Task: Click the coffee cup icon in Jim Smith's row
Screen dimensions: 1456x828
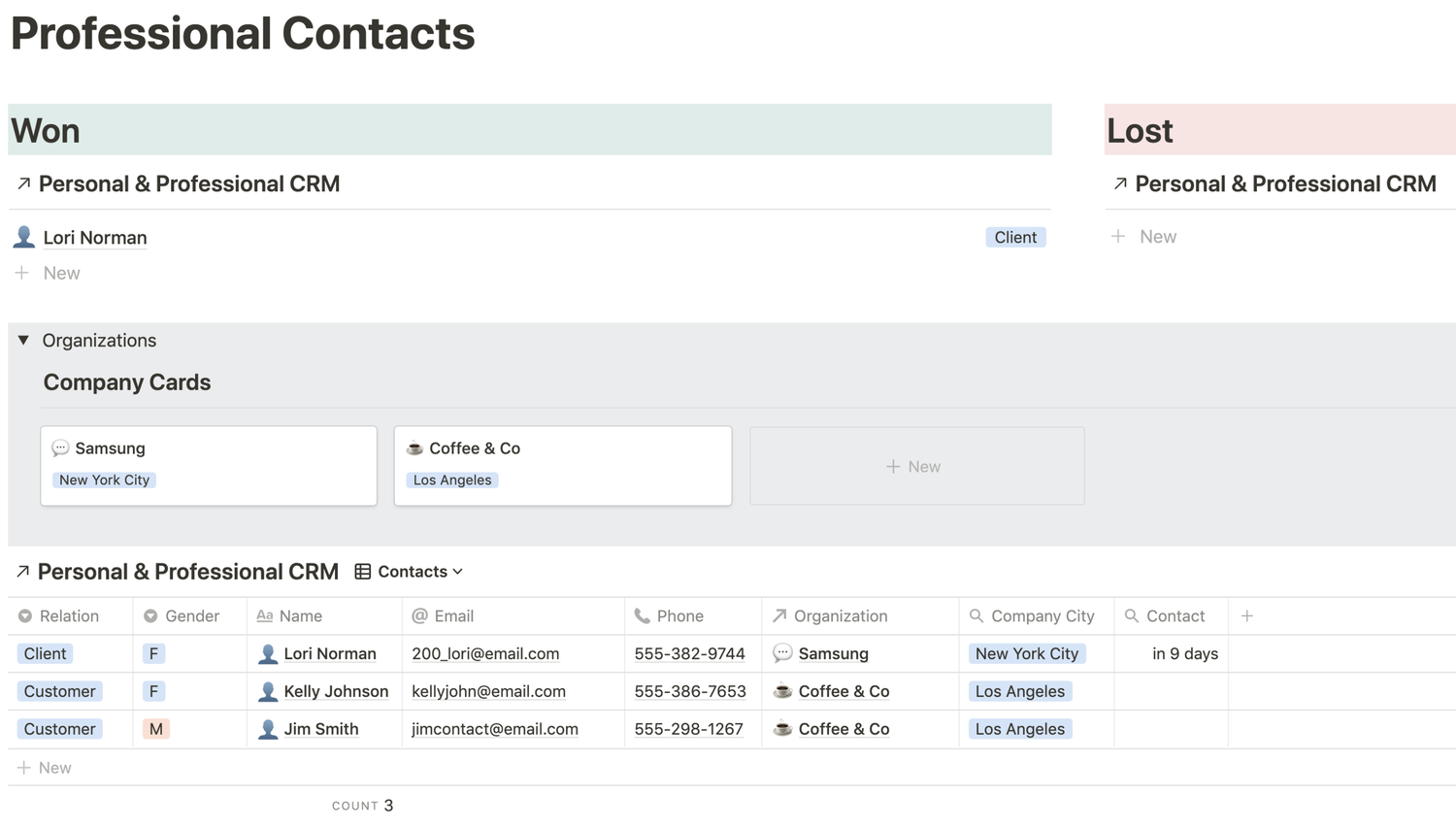Action: click(782, 728)
